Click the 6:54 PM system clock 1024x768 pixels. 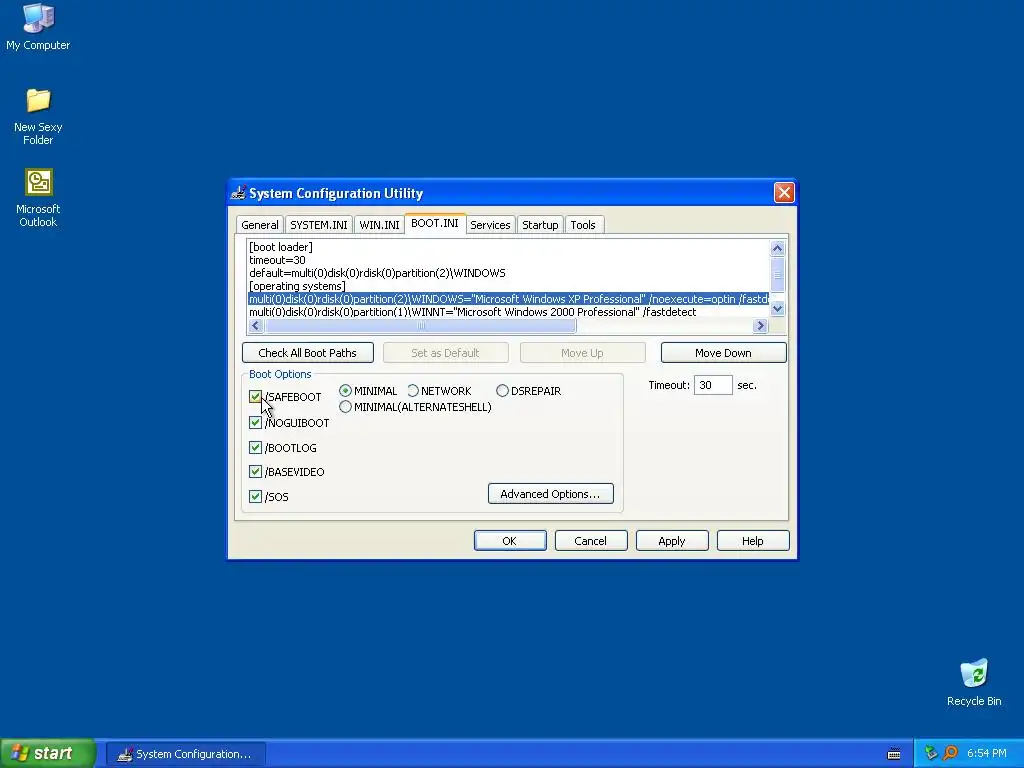point(986,753)
